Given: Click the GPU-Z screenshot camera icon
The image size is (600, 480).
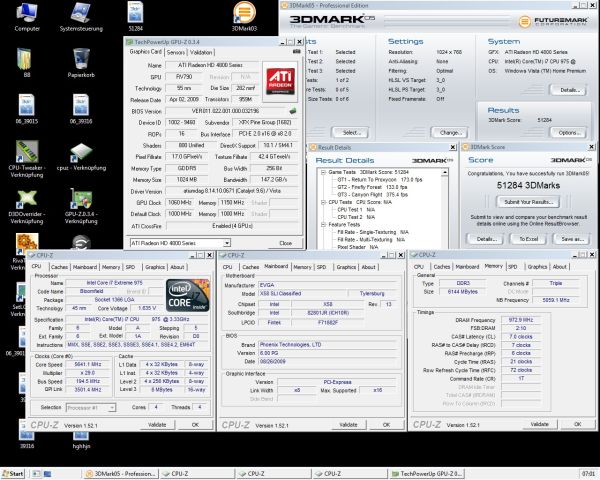Looking at the screenshot, I should [x=296, y=51].
